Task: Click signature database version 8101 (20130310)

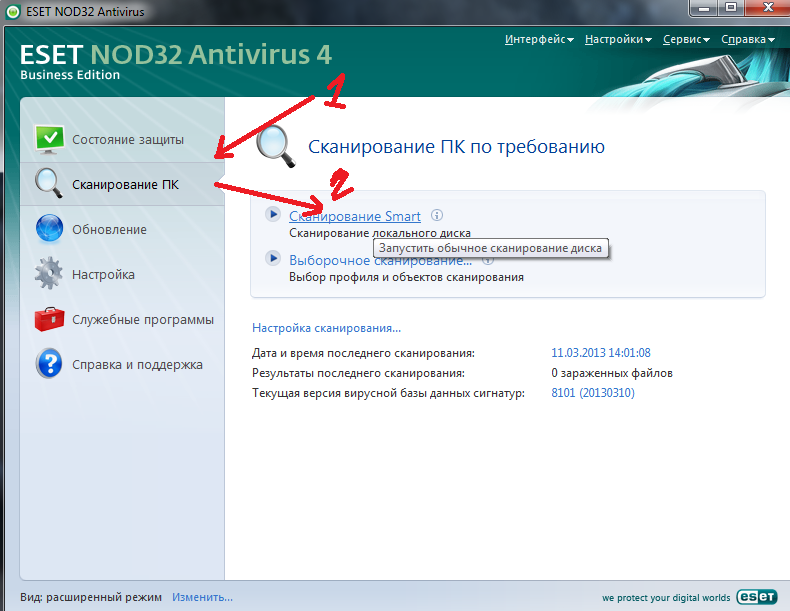Action: (593, 393)
